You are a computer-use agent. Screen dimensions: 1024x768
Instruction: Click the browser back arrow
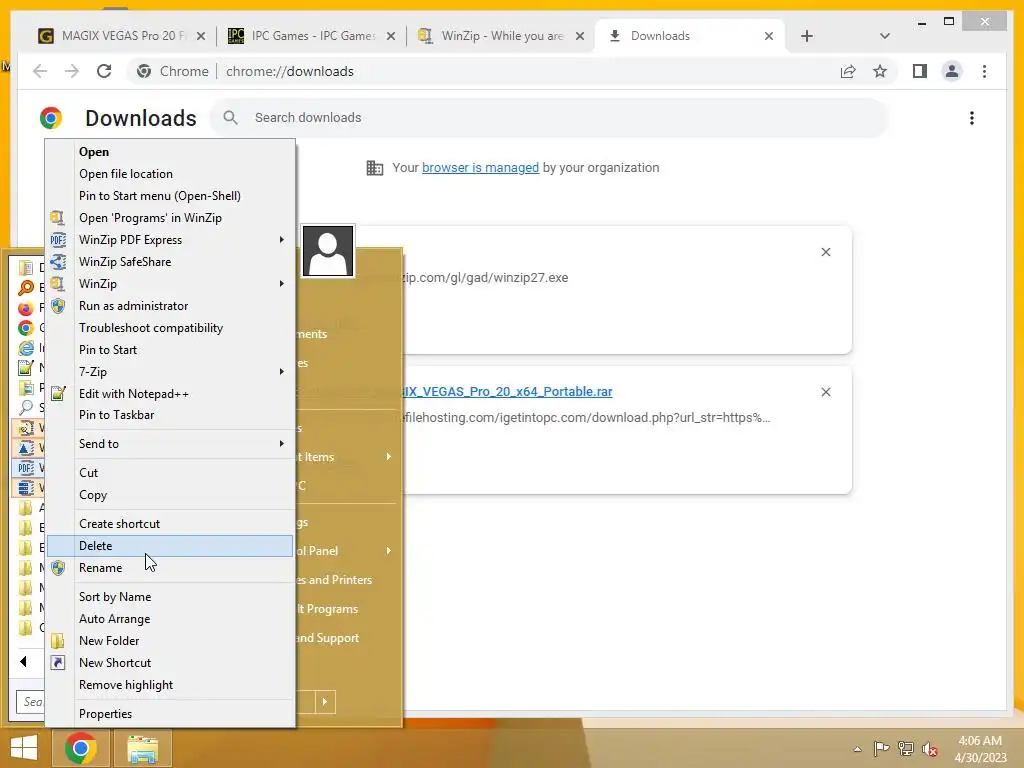[40, 71]
